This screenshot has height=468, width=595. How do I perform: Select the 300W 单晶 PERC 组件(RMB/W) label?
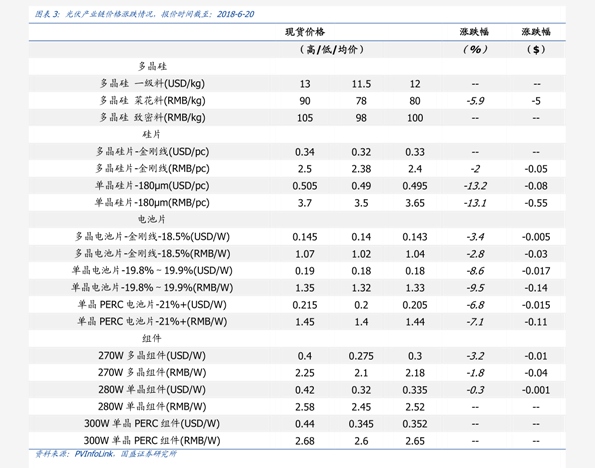(x=152, y=441)
